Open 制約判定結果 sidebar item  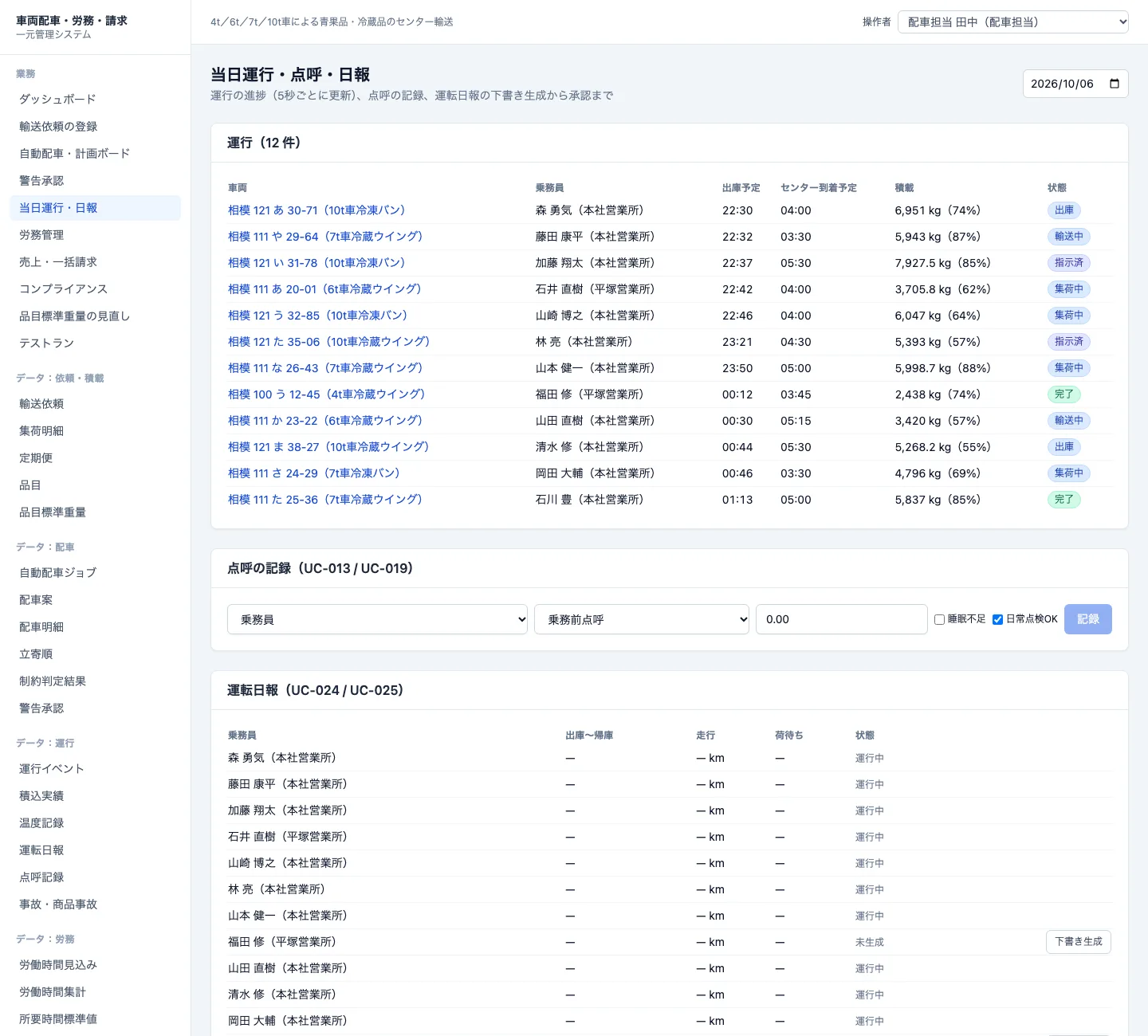[95, 681]
